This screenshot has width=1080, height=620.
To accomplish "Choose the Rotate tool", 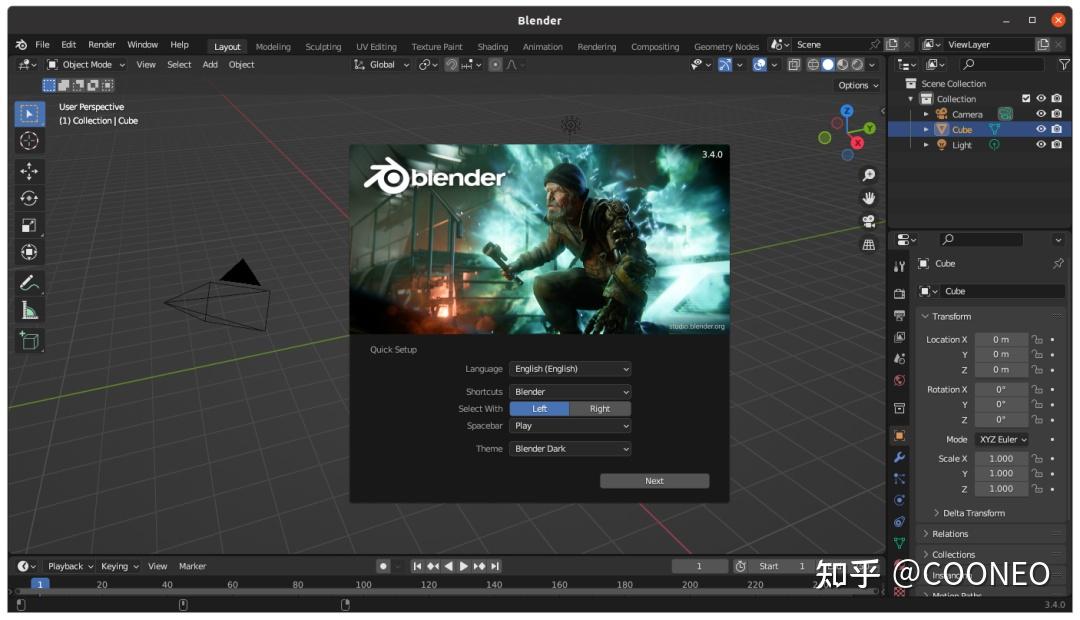I will (29, 198).
